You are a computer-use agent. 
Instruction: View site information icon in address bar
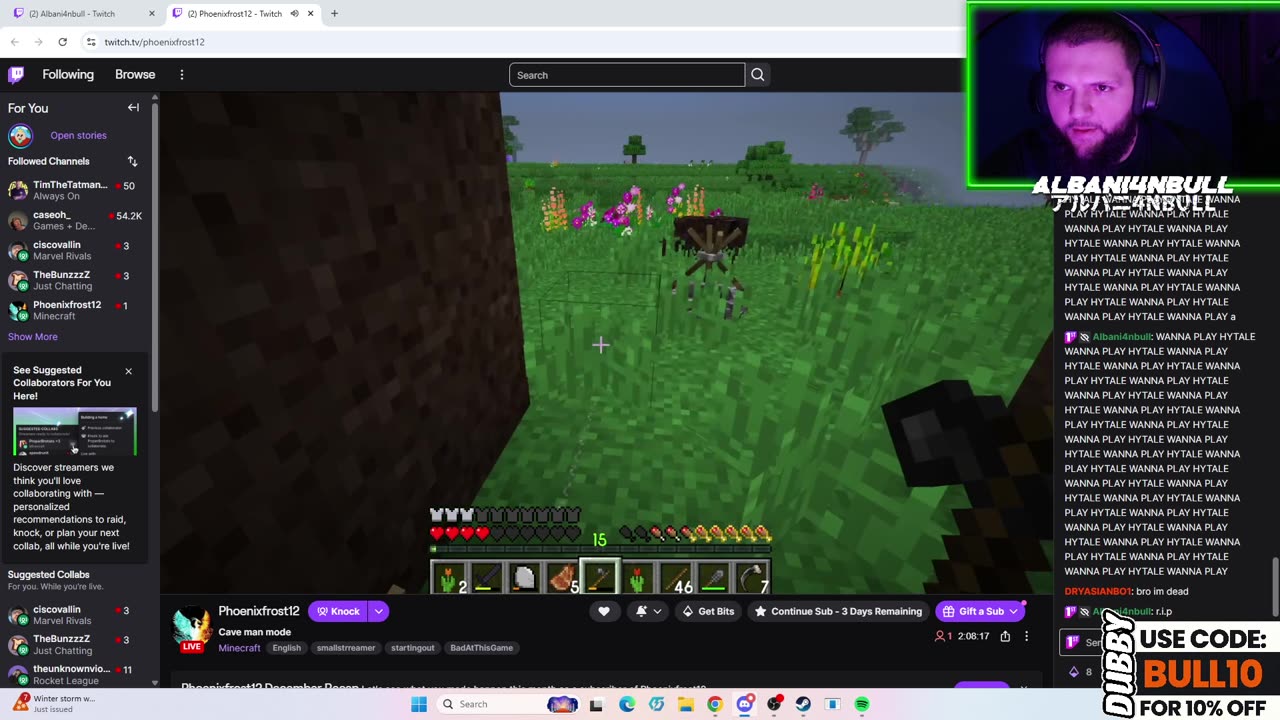click(91, 42)
